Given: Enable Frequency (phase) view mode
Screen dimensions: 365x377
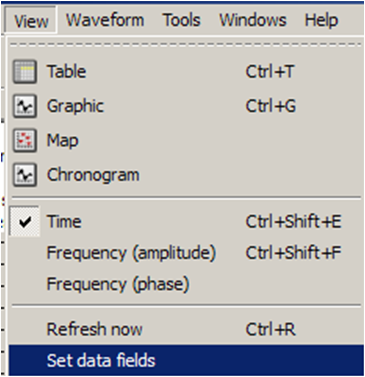Looking at the screenshot, I should click(x=186, y=284).
